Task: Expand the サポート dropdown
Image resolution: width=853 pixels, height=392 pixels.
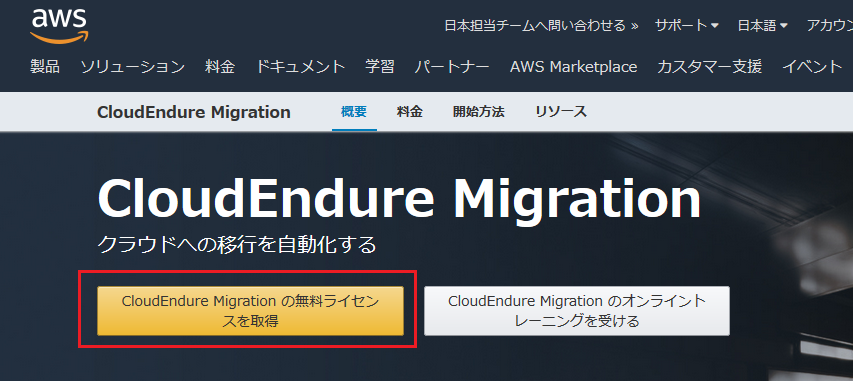Action: coord(687,26)
